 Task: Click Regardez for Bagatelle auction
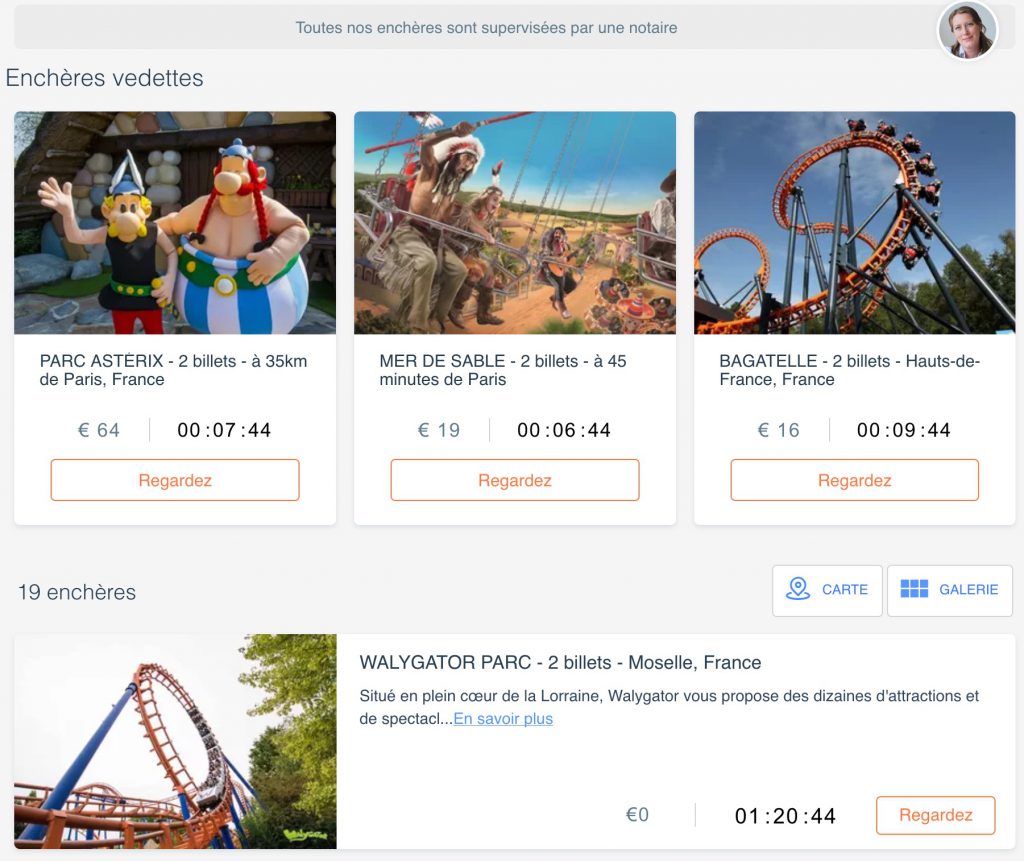pyautogui.click(x=854, y=480)
